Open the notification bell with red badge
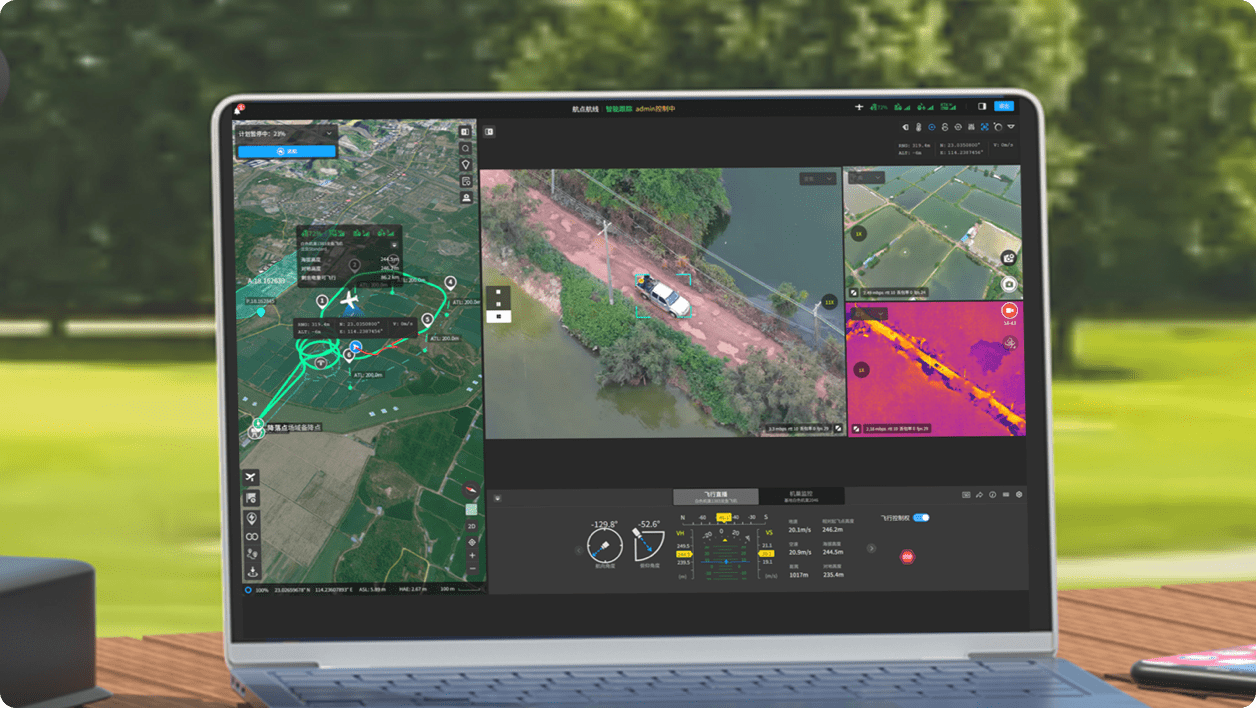 240,107
